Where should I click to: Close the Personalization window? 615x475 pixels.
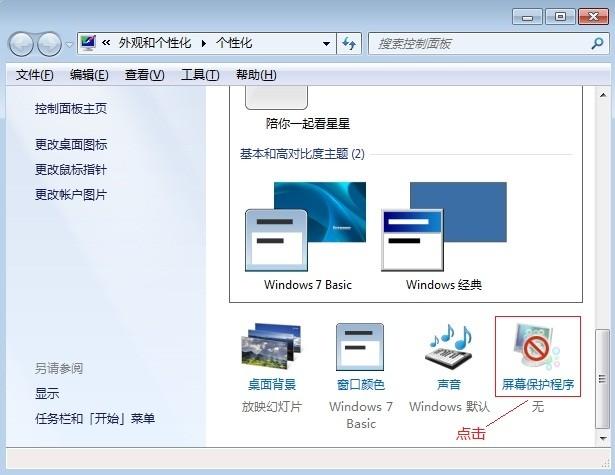coord(593,17)
